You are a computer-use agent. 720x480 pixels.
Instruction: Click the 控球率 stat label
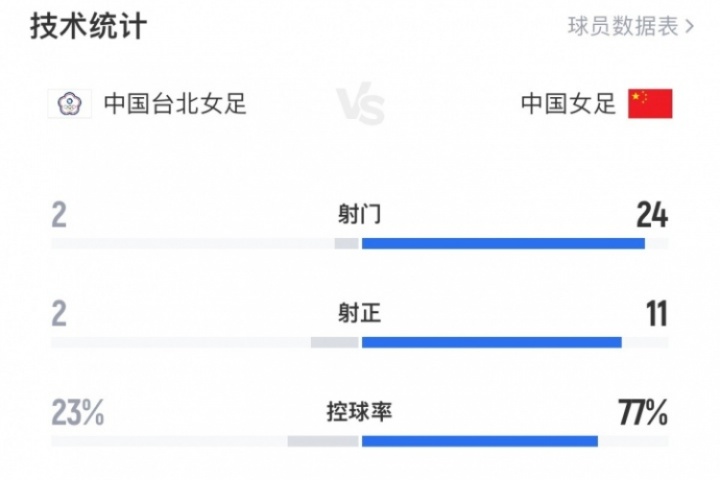pyautogui.click(x=360, y=412)
